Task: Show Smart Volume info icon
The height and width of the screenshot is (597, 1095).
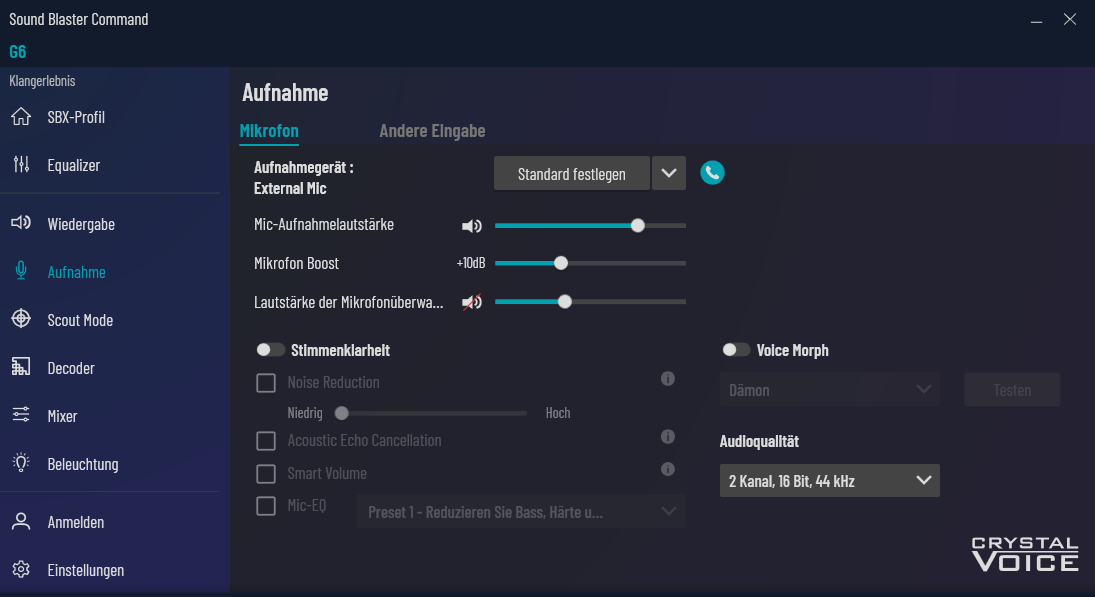Action: pos(668,469)
